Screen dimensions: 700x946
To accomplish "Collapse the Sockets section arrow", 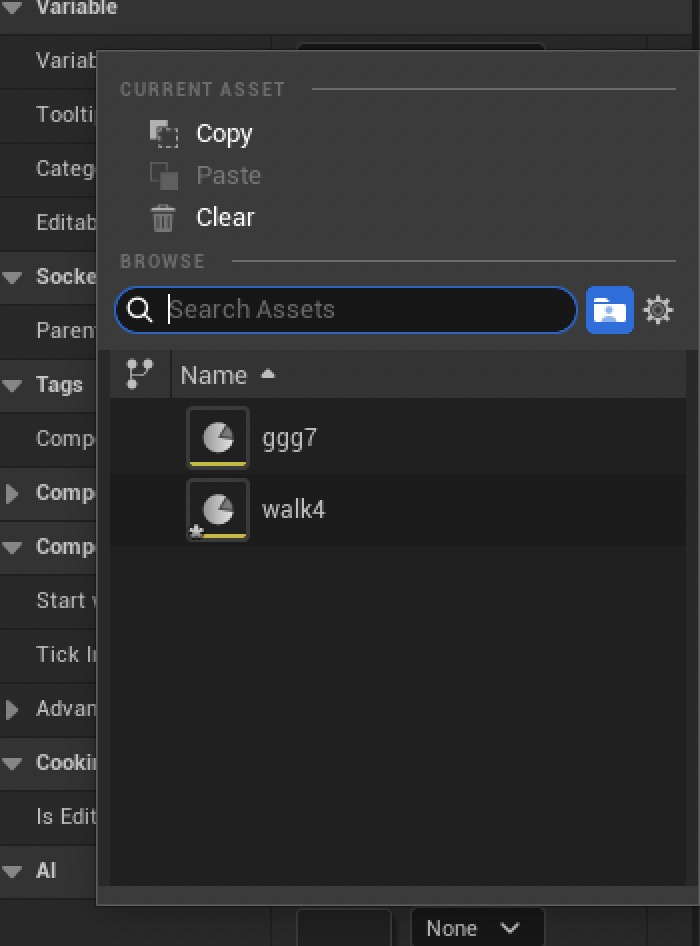I will [x=13, y=277].
